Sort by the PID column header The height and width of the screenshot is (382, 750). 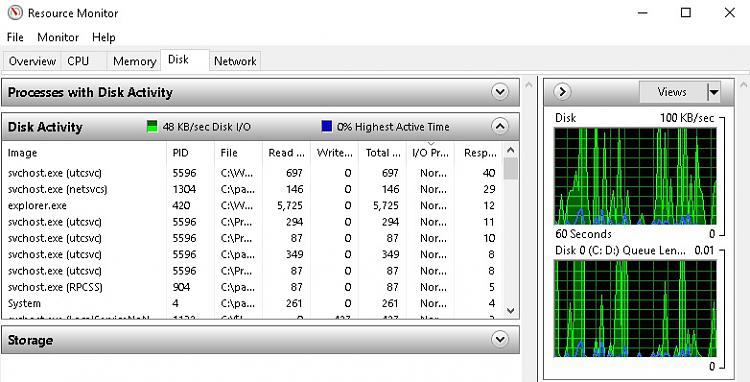point(190,153)
